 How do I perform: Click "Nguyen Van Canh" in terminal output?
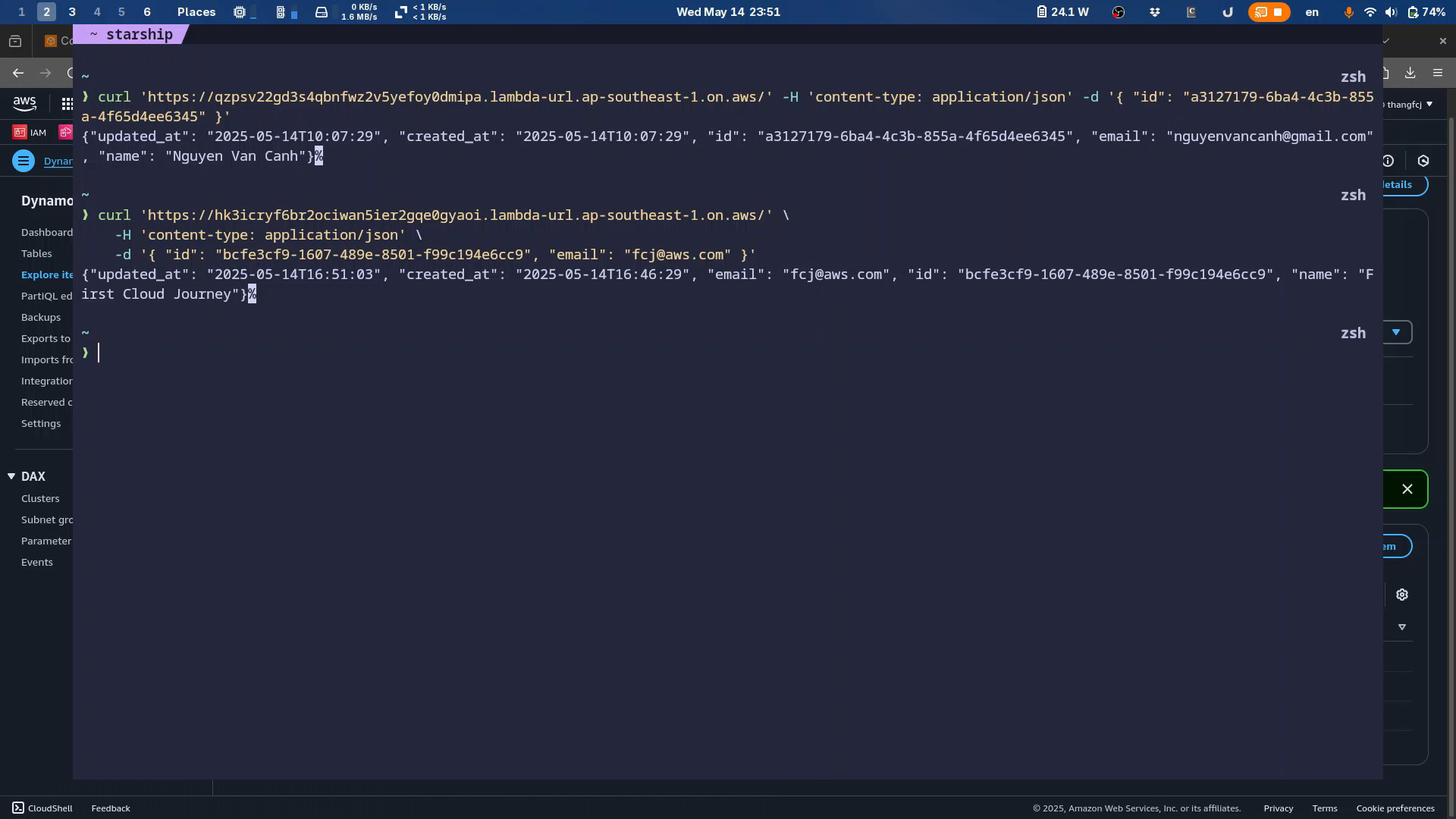(x=235, y=156)
